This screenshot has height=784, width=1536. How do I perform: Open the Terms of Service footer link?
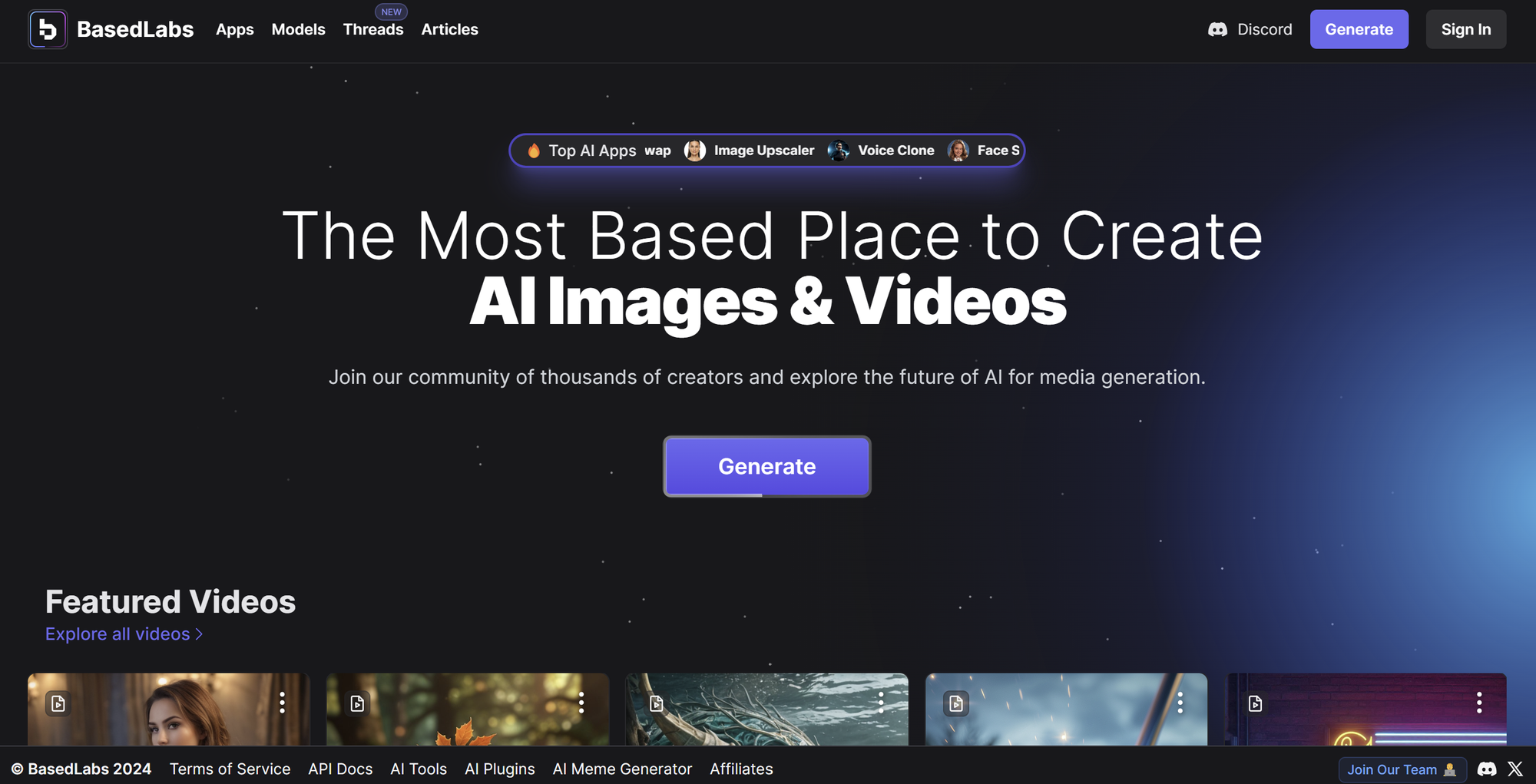pyautogui.click(x=230, y=769)
